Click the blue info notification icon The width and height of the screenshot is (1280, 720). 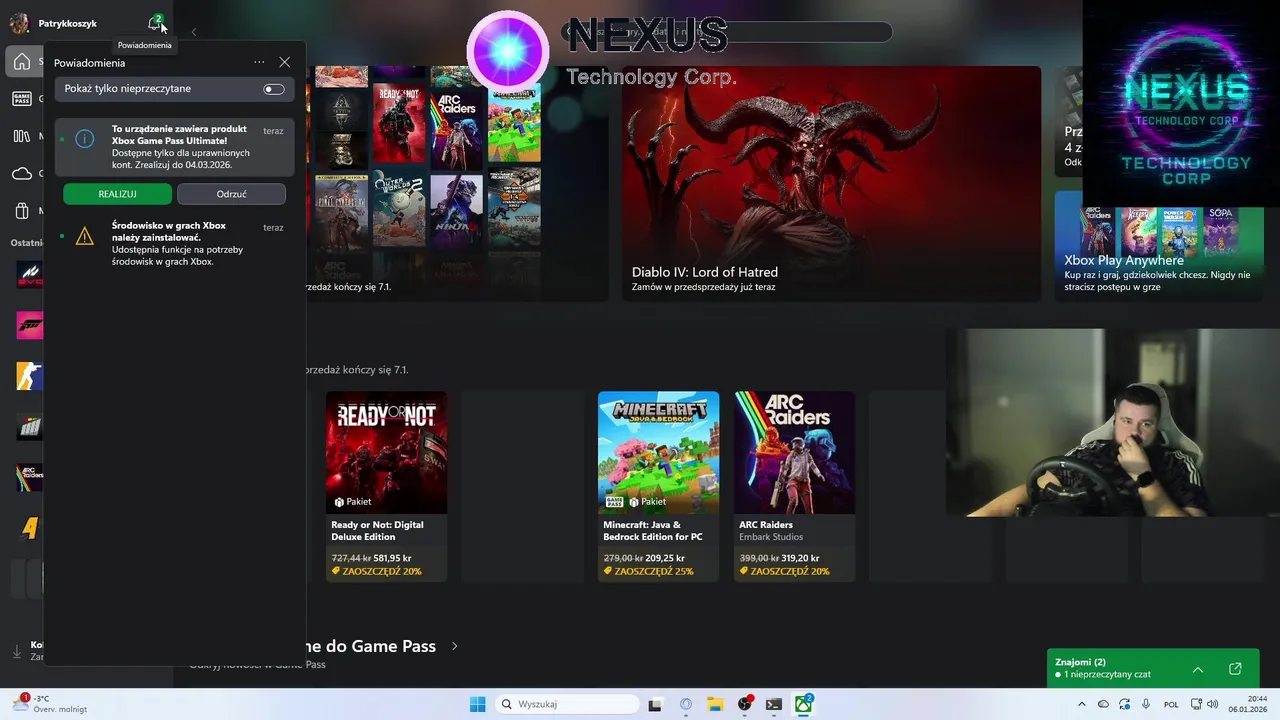coord(85,139)
